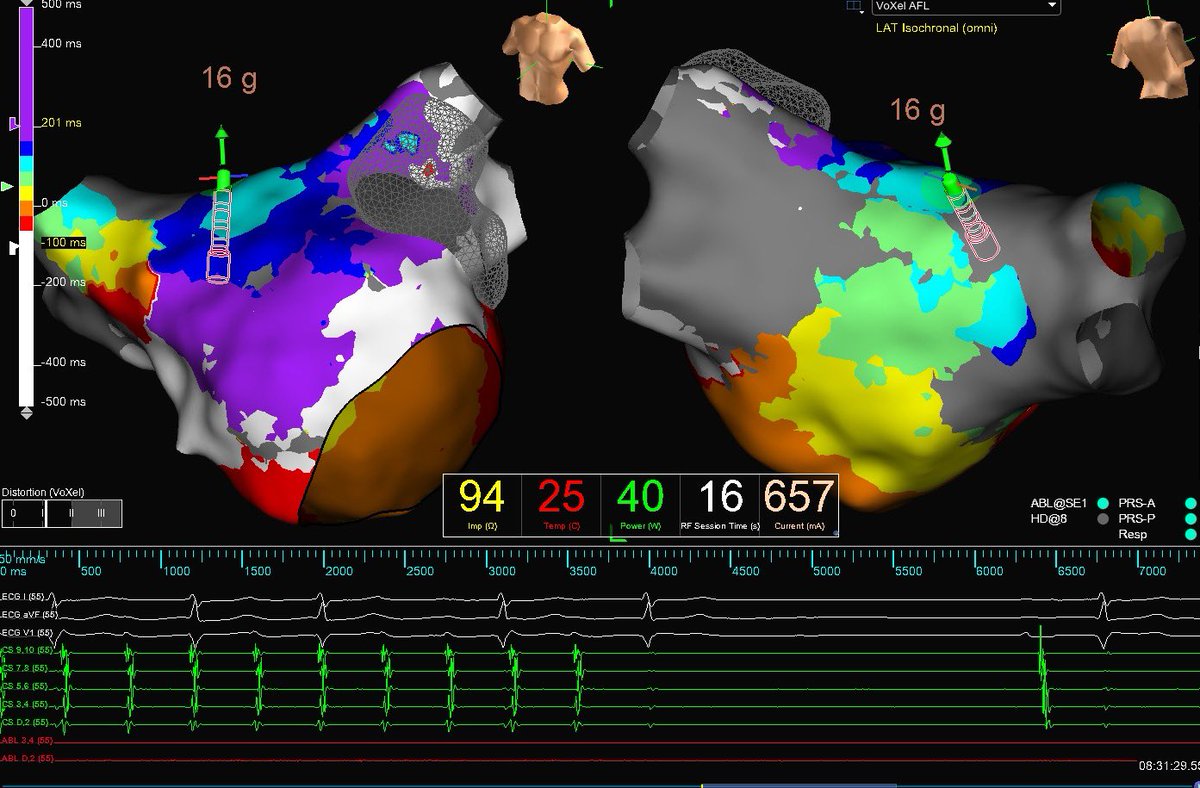
Task: Click the 4000 ms mark on the time ruler
Action: tap(663, 571)
